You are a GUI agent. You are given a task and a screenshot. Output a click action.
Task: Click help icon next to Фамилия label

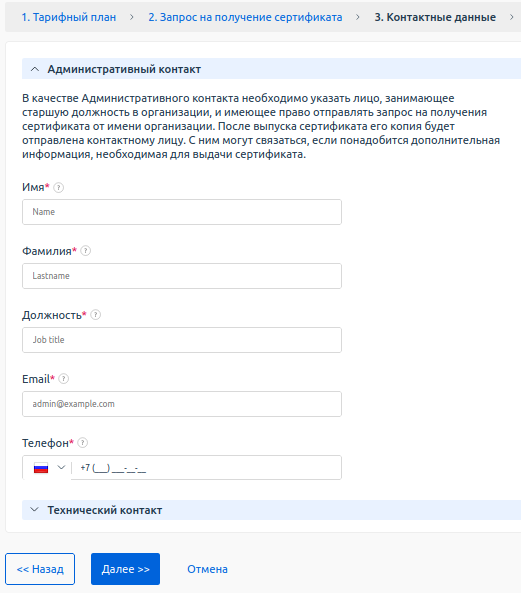[x=86, y=251]
